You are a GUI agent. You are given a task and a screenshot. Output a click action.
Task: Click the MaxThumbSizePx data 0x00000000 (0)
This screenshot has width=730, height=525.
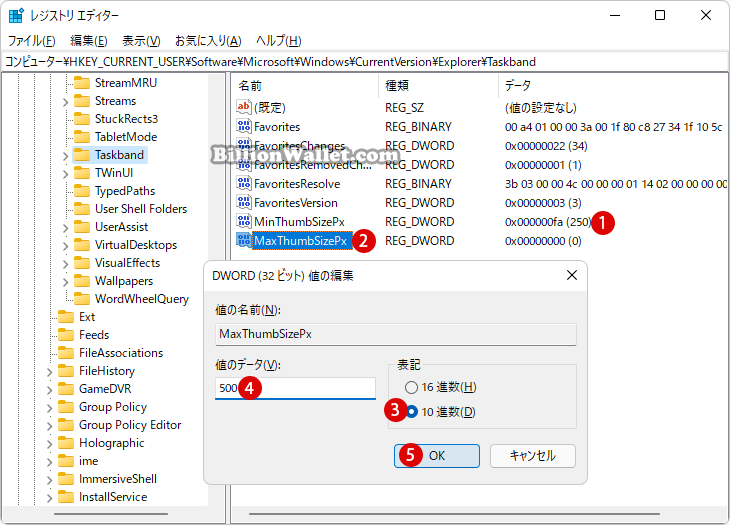[543, 241]
